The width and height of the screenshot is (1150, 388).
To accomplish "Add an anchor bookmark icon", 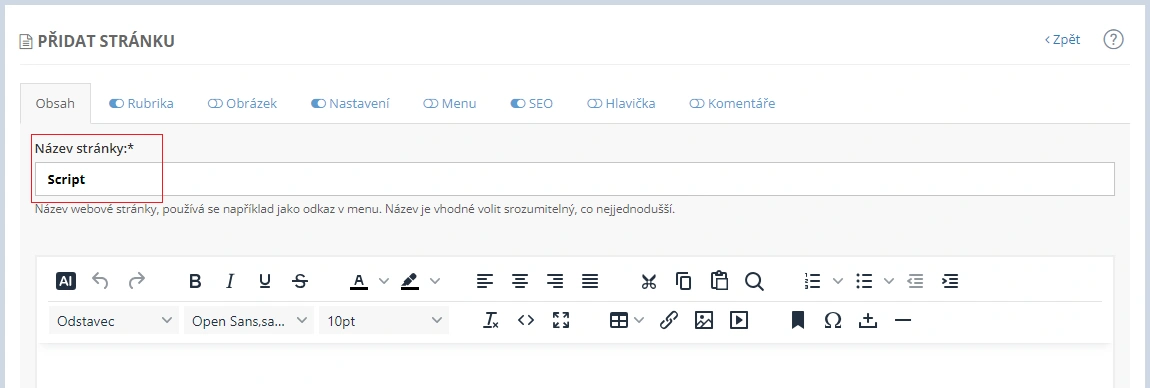I will (798, 320).
